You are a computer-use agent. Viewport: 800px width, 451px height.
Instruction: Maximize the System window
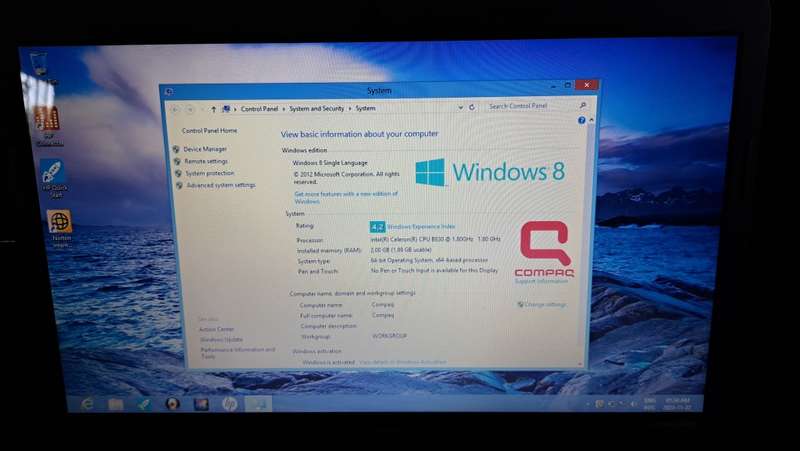pyautogui.click(x=567, y=85)
